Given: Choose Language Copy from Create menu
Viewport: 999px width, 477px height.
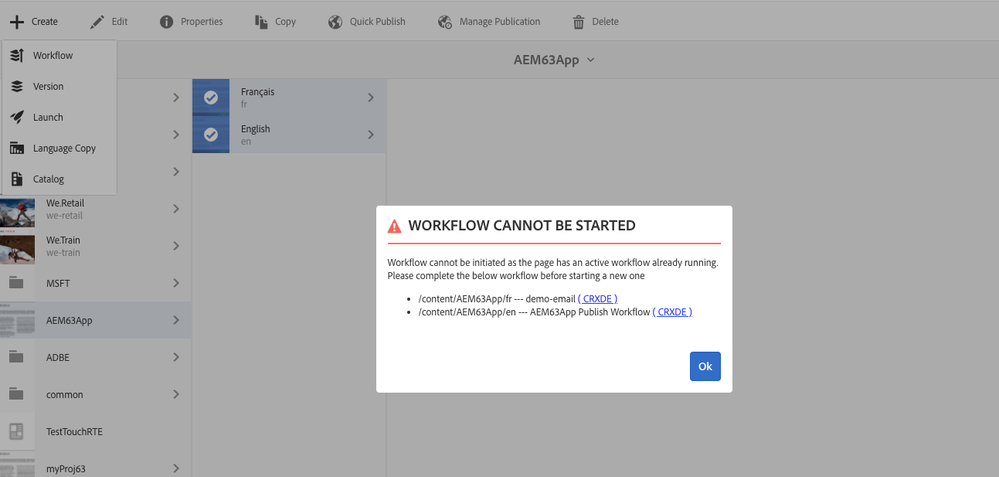Looking at the screenshot, I should [64, 148].
